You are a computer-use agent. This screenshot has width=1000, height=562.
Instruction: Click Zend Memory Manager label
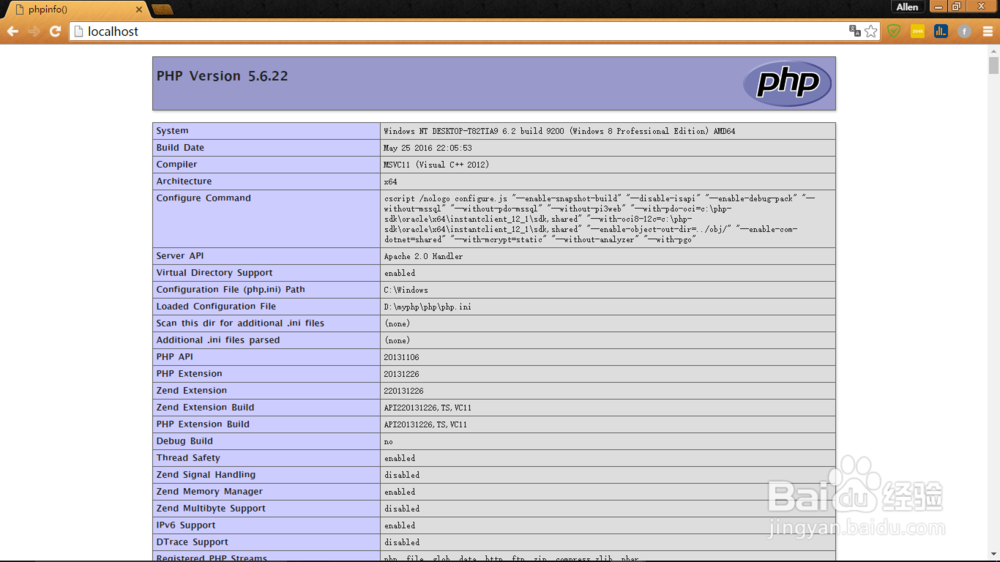tap(209, 492)
